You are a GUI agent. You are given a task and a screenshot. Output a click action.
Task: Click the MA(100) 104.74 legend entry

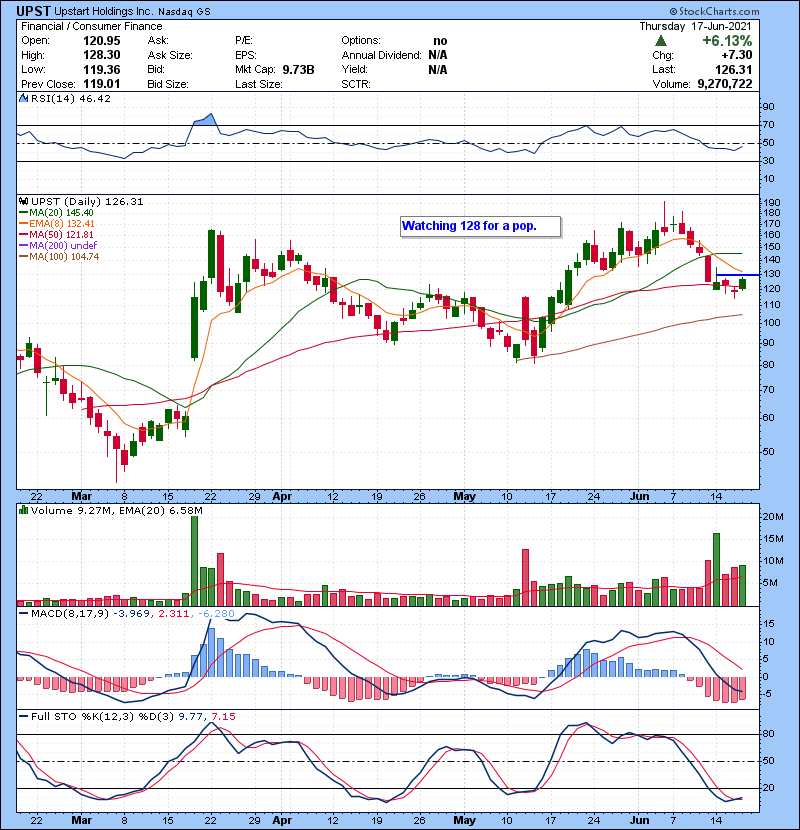[x=59, y=256]
